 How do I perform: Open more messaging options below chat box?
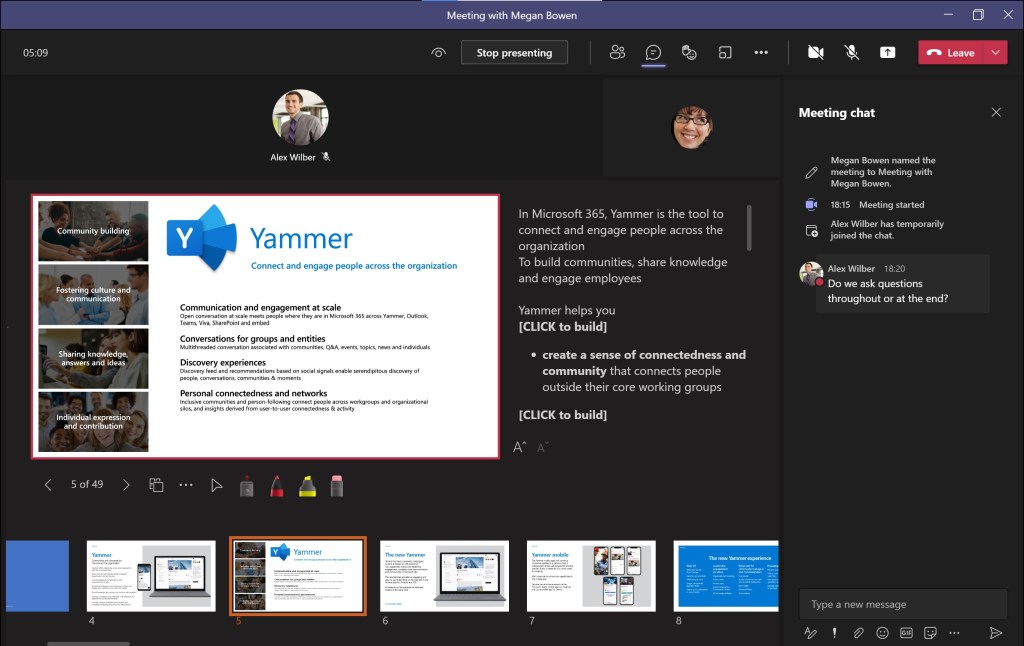pos(955,632)
